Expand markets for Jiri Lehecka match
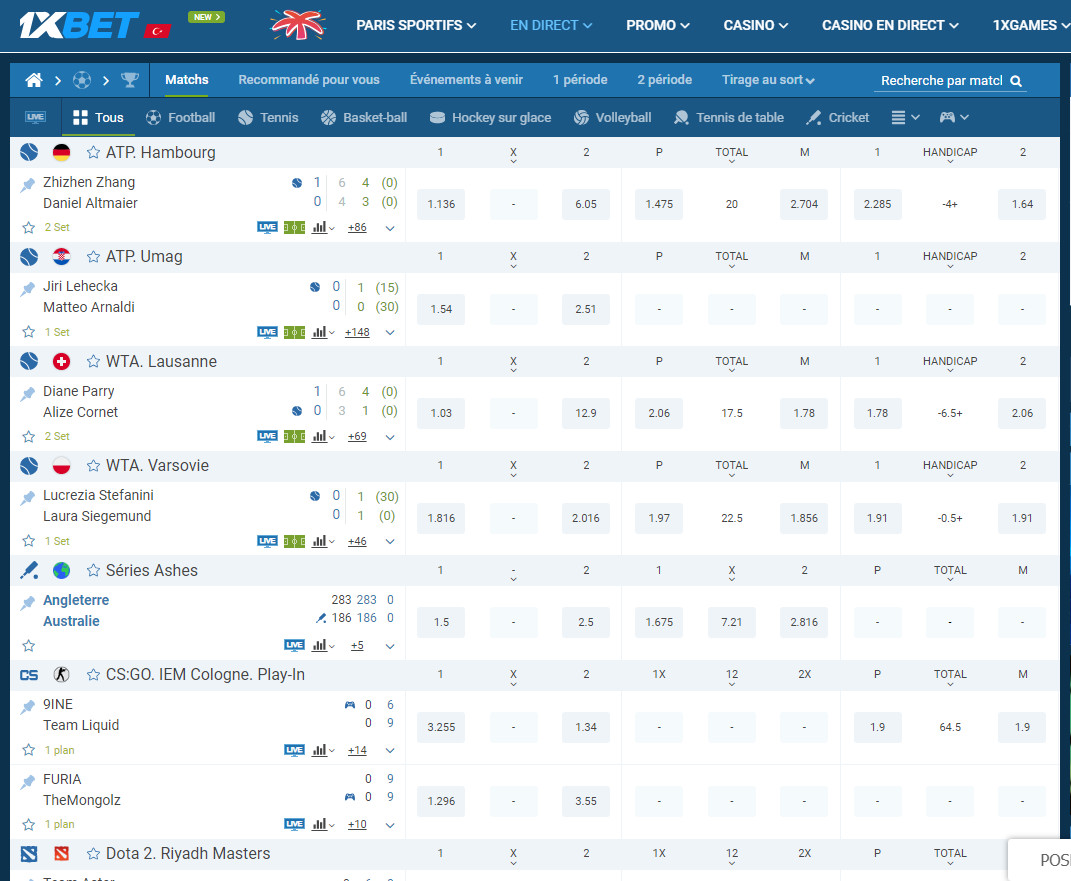 [390, 333]
